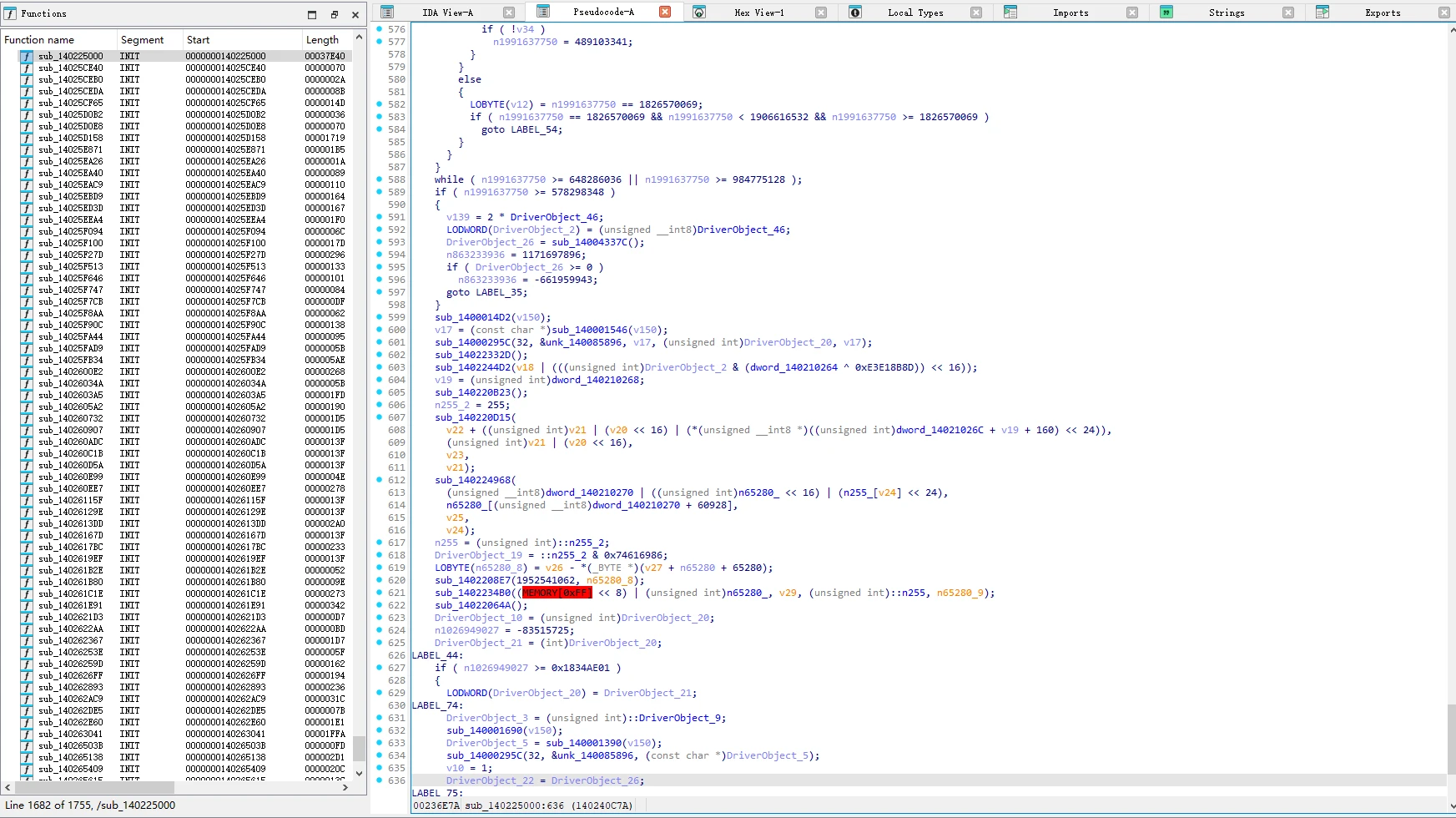Toggle breakpoint dot at line 621
Viewport: 1456px width, 818px height.
coord(380,593)
